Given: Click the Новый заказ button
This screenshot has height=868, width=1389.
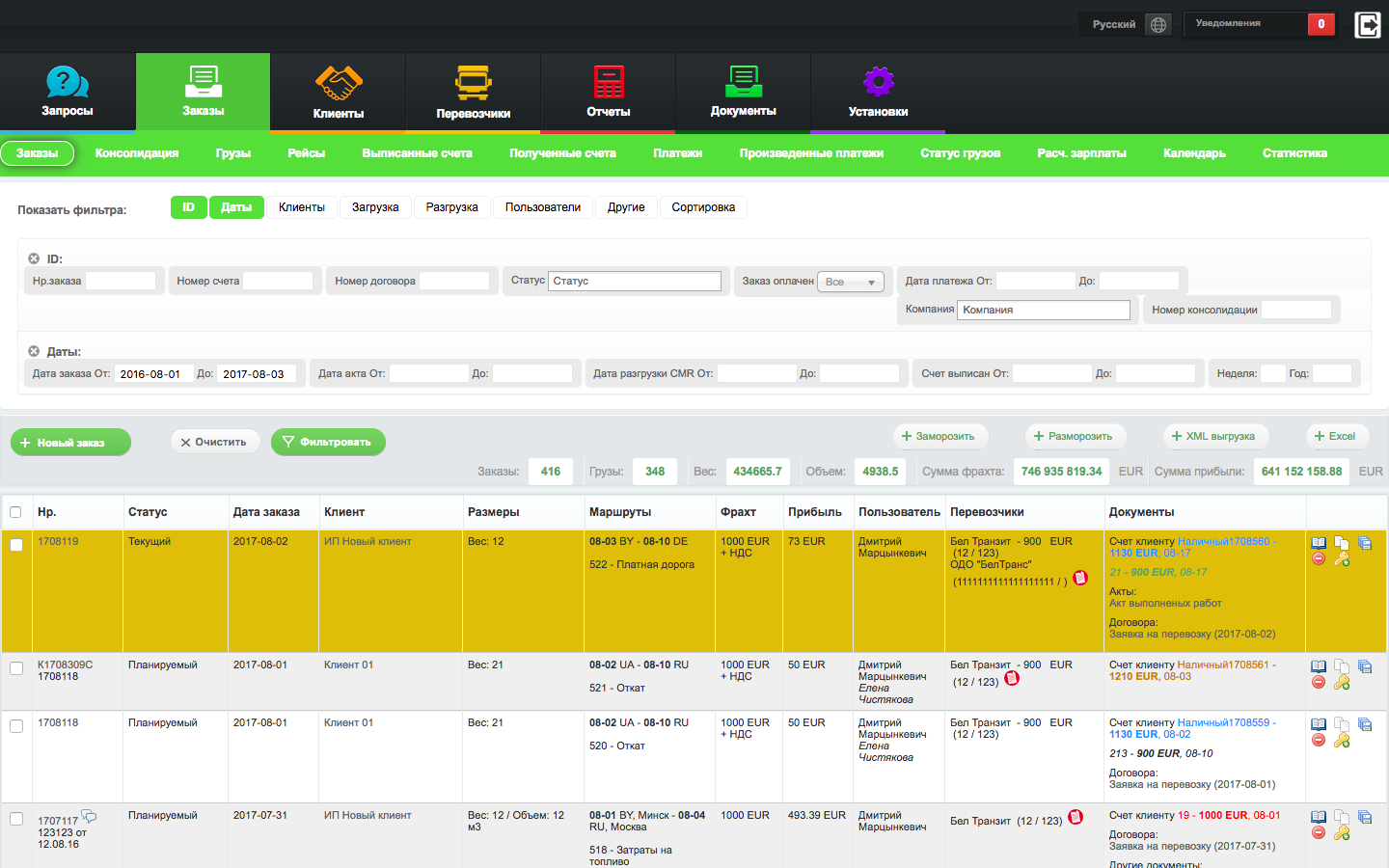Looking at the screenshot, I should pos(70,443).
